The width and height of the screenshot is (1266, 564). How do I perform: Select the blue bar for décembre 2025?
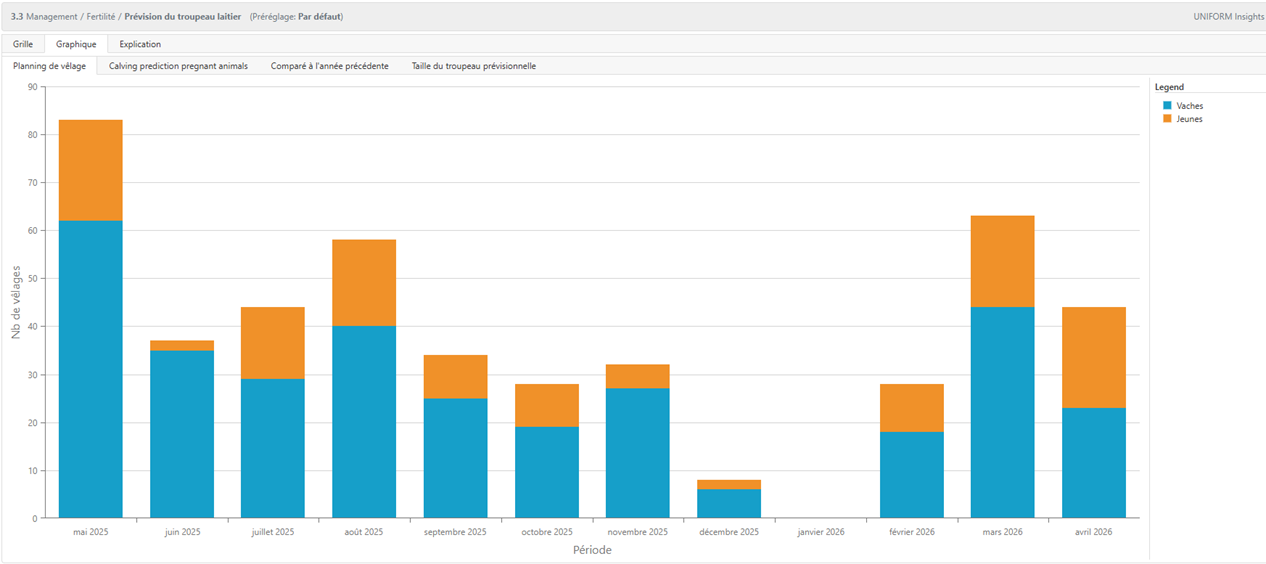pyautogui.click(x=729, y=504)
